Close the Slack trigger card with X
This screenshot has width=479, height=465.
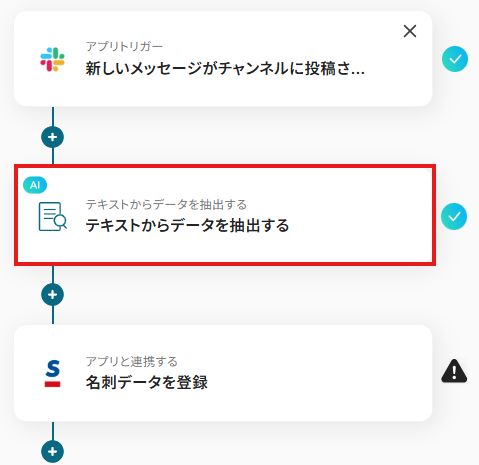pos(410,31)
